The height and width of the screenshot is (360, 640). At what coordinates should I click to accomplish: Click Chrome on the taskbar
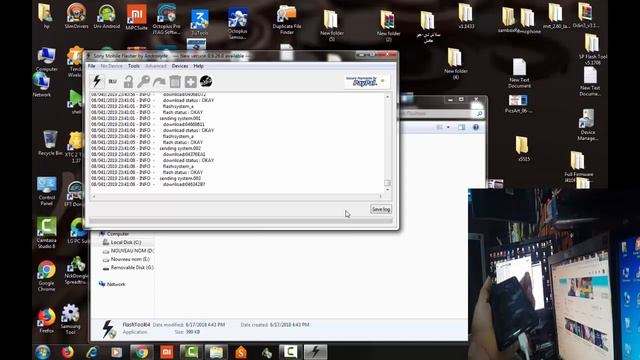(x=142, y=351)
